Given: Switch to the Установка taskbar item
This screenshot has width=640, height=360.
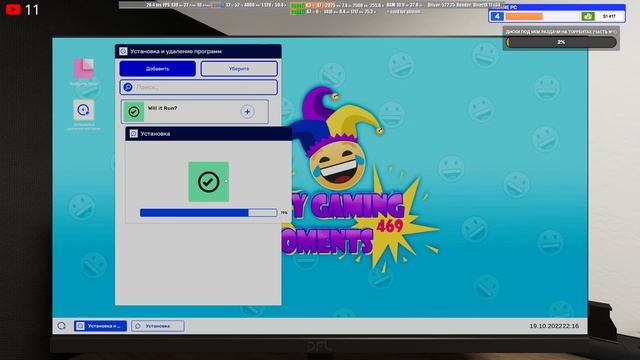Looking at the screenshot, I should (x=158, y=326).
